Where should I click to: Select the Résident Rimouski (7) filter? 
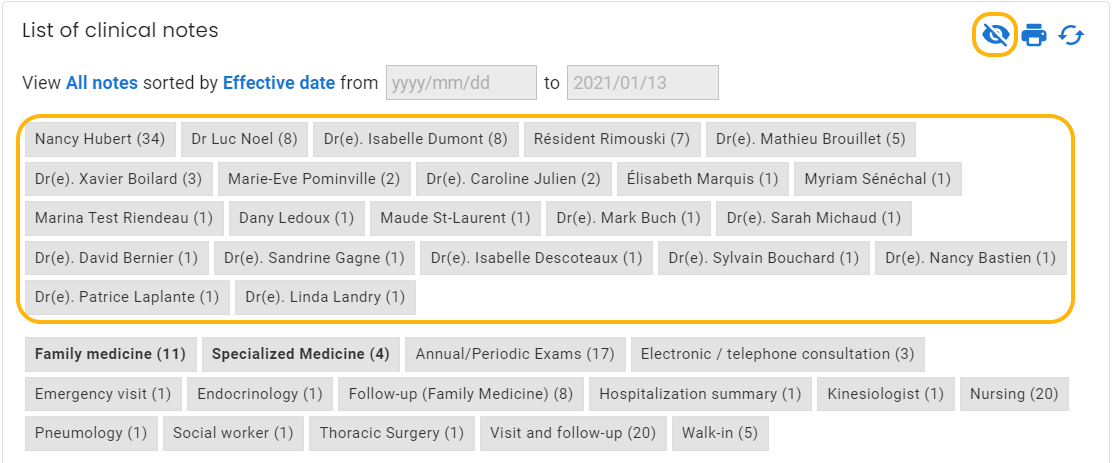point(612,139)
